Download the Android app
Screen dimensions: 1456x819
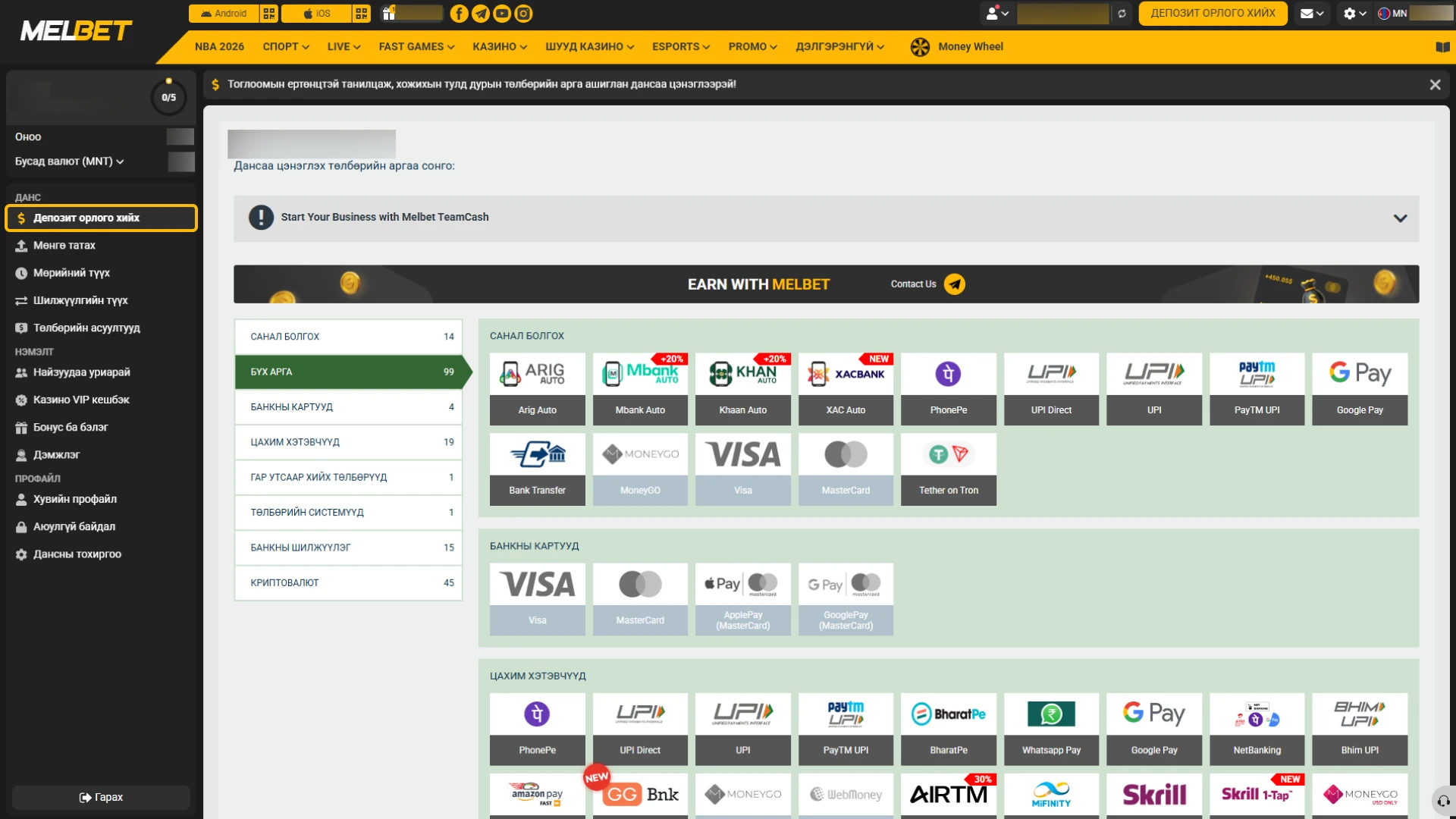[224, 14]
